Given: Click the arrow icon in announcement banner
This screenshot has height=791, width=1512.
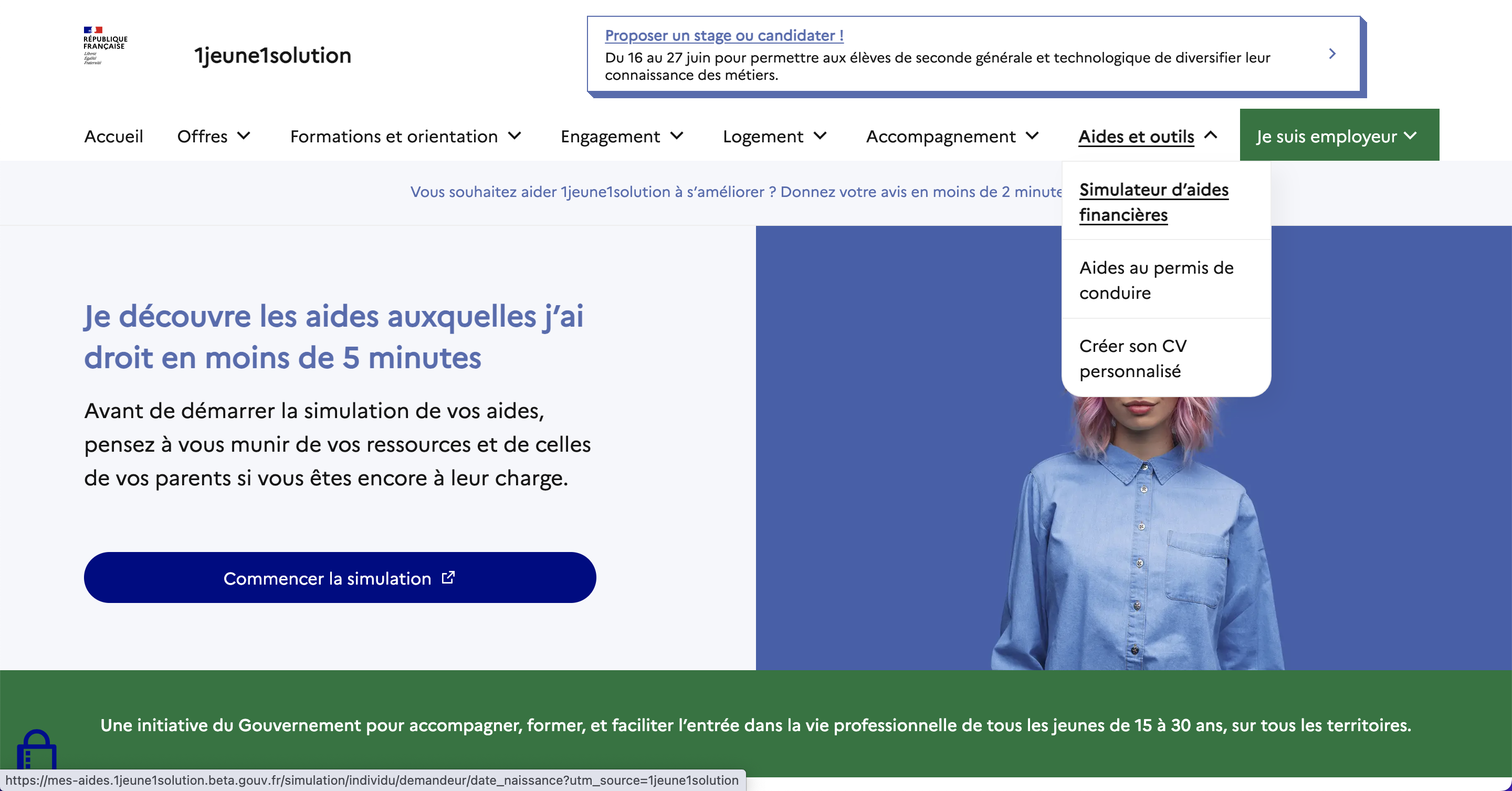Looking at the screenshot, I should (1332, 54).
